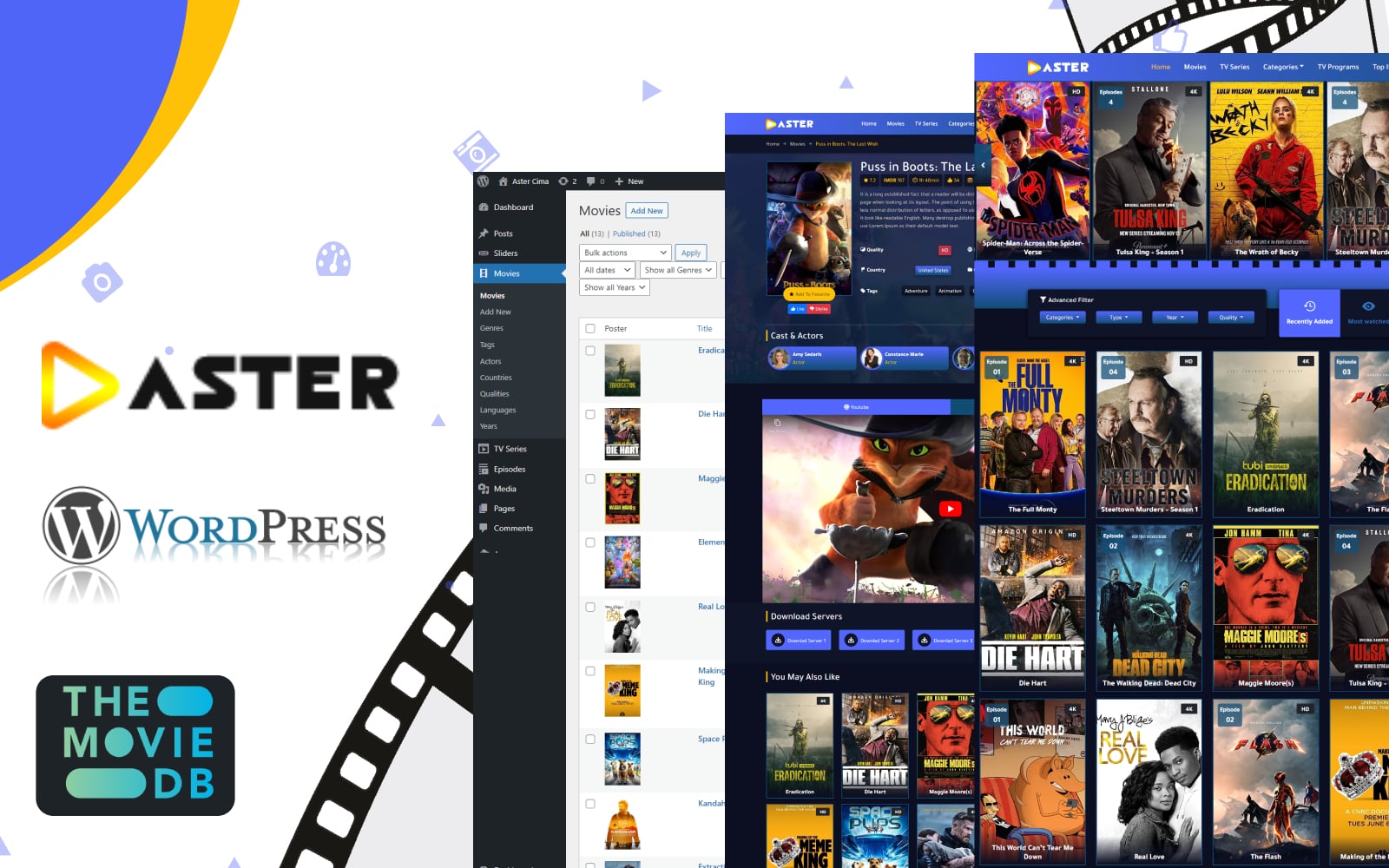1389x868 pixels.
Task: Click the Add New movies button
Action: coord(647,210)
